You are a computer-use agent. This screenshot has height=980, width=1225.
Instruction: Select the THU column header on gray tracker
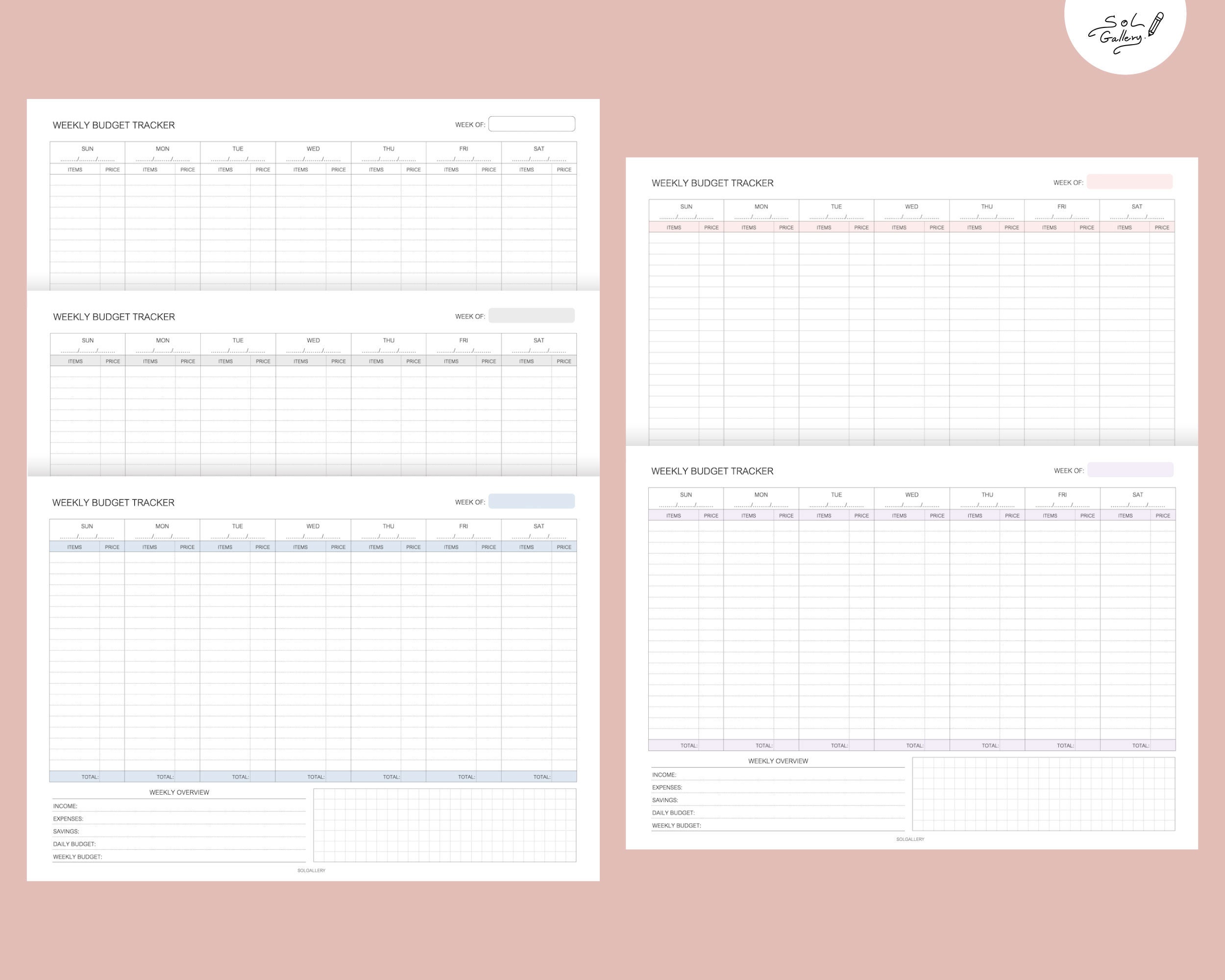pyautogui.click(x=388, y=340)
